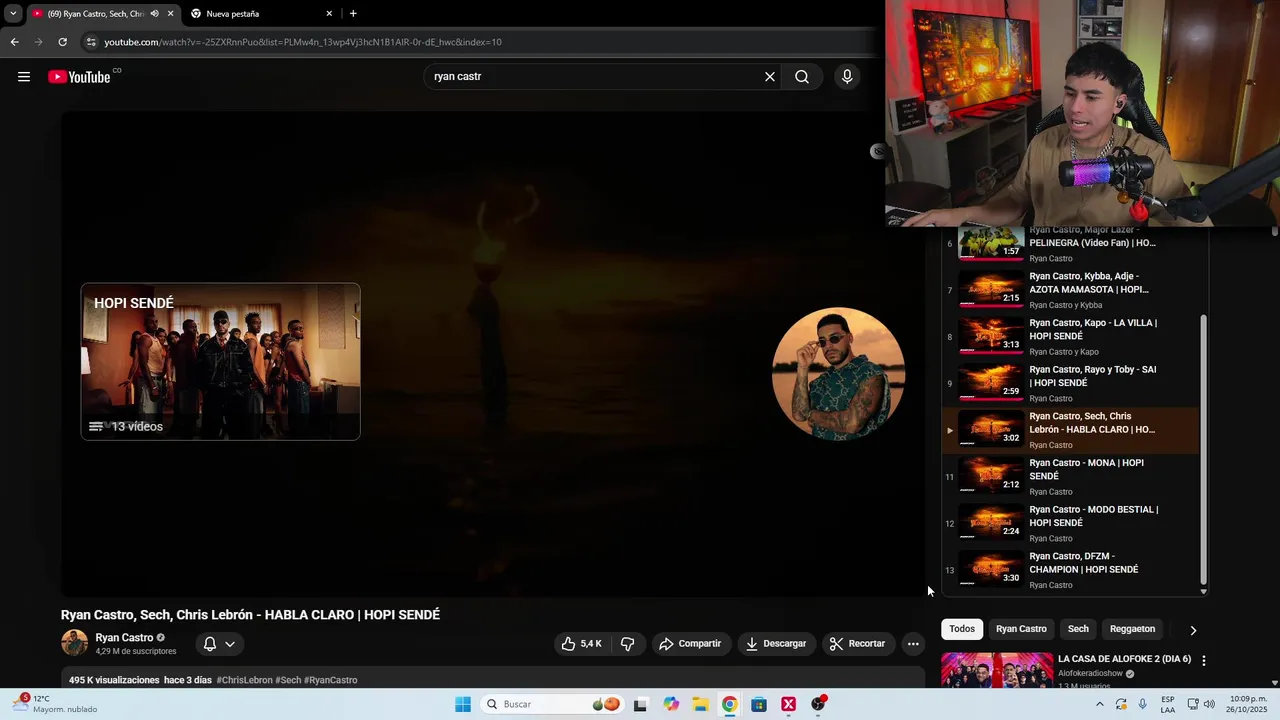Open the #Sech hashtag link

288,680
